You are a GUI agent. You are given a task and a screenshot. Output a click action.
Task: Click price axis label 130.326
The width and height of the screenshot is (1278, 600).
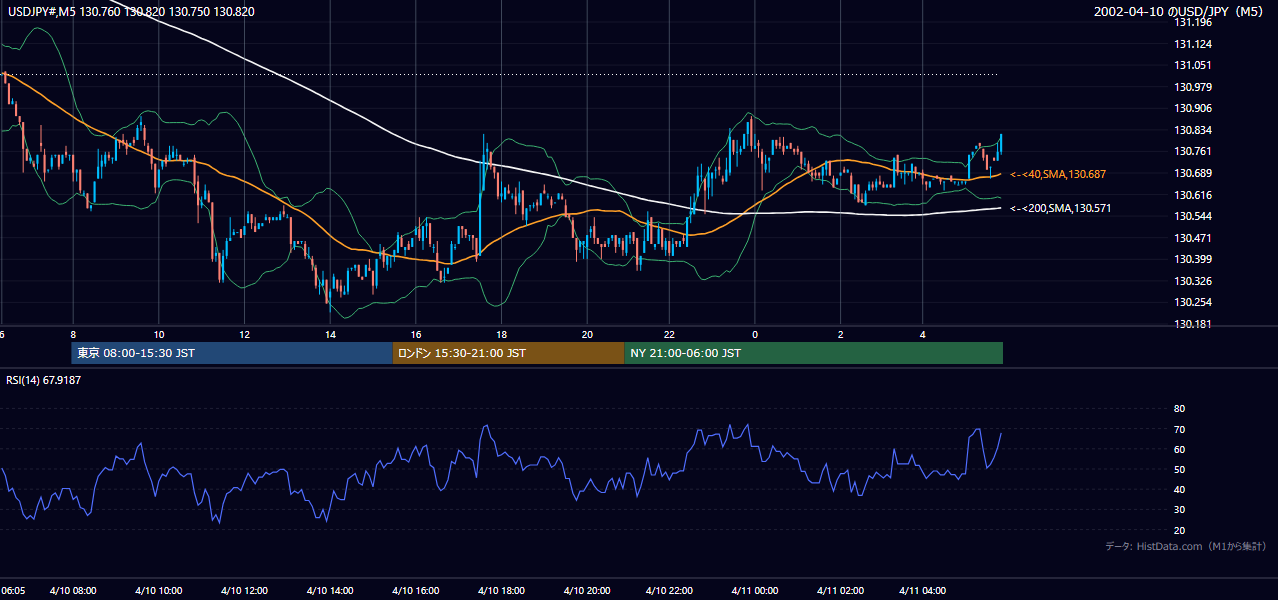coord(1194,281)
